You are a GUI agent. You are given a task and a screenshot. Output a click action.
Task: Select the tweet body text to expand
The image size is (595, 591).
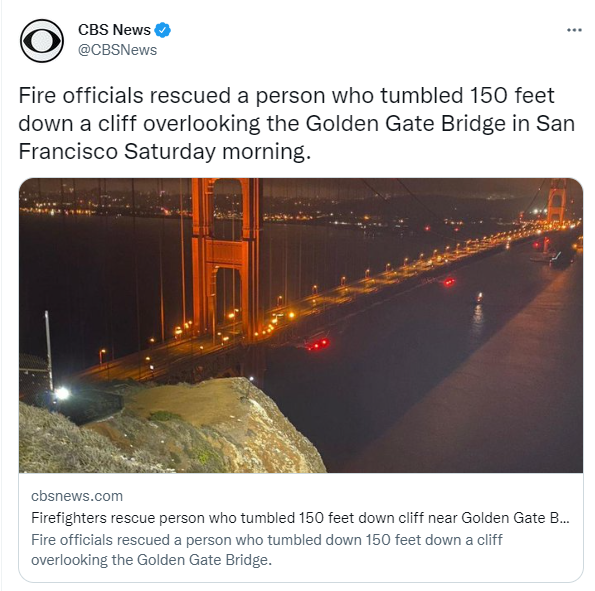coord(297,123)
